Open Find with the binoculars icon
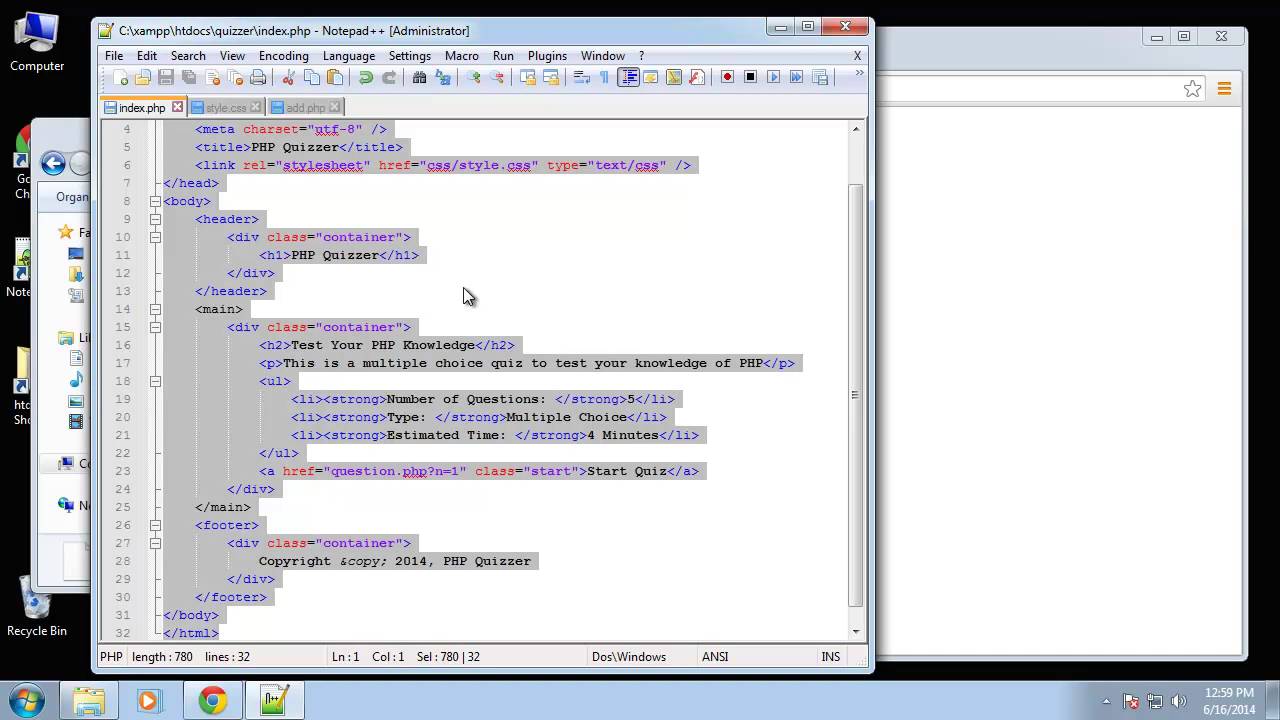This screenshot has width=1280, height=720. click(420, 77)
